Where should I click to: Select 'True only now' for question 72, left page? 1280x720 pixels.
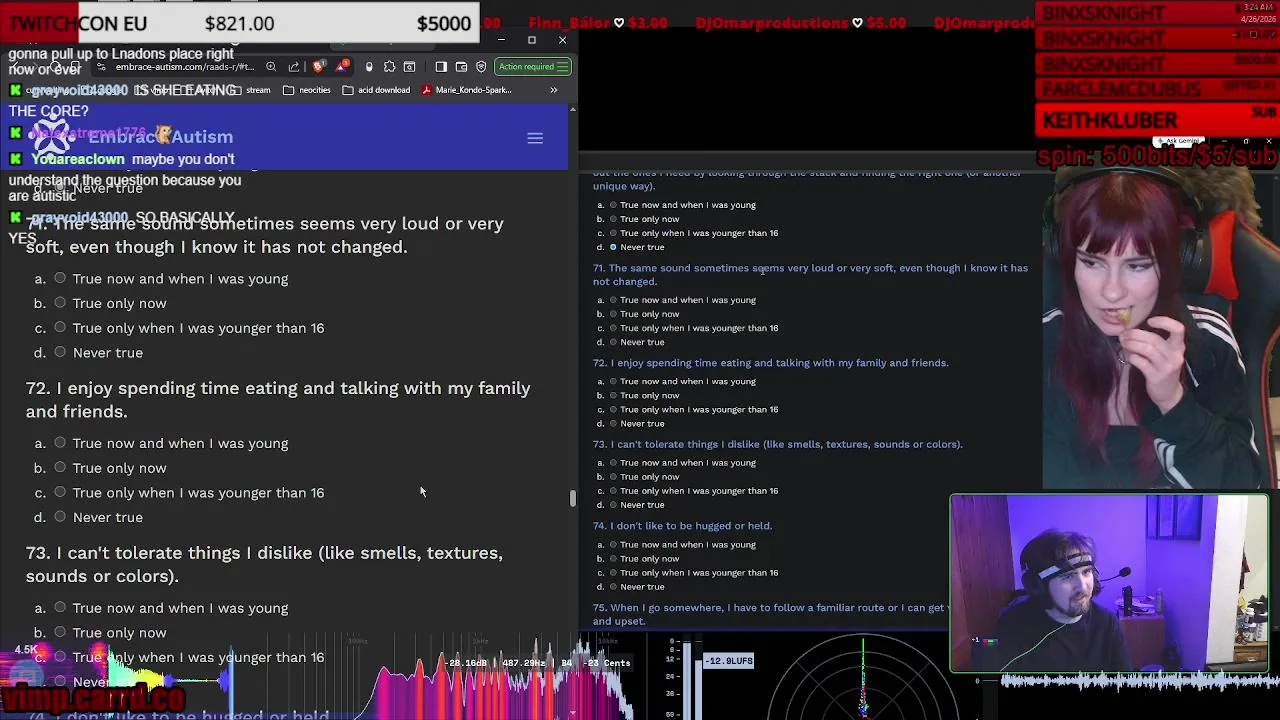tap(61, 467)
